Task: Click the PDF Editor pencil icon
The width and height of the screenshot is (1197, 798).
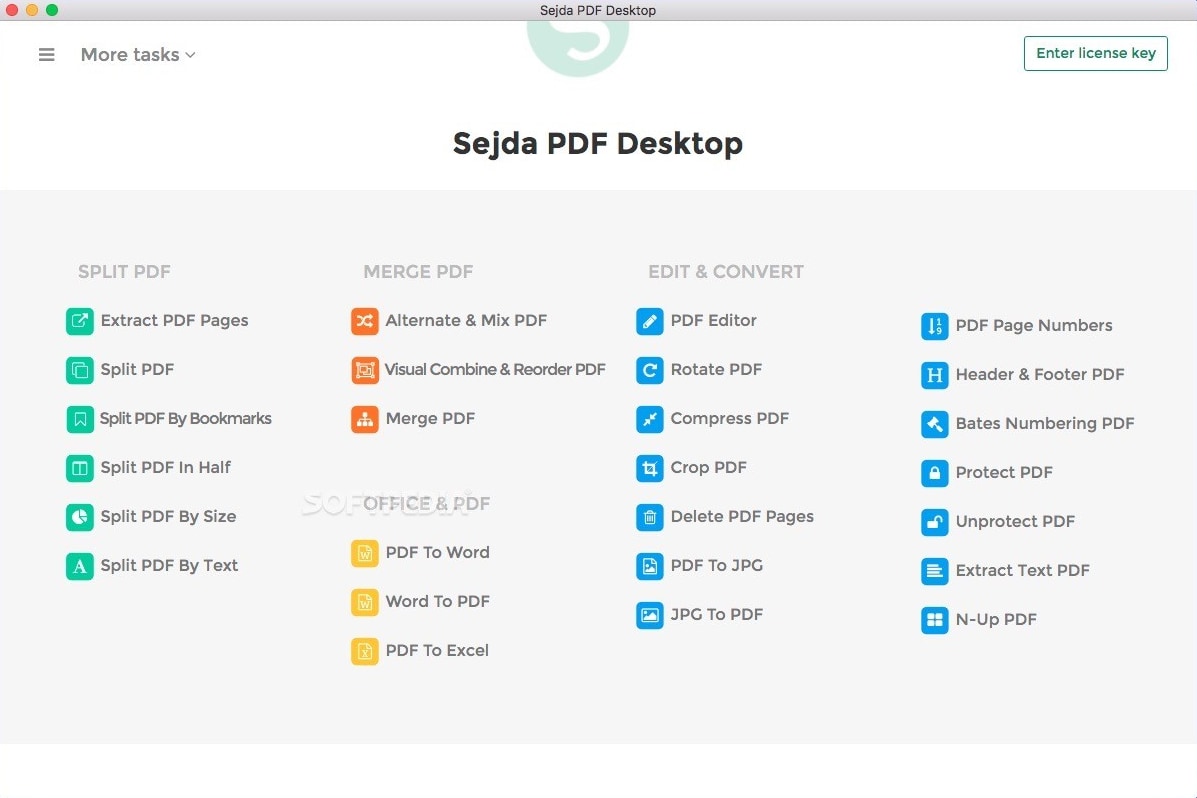Action: [x=650, y=321]
